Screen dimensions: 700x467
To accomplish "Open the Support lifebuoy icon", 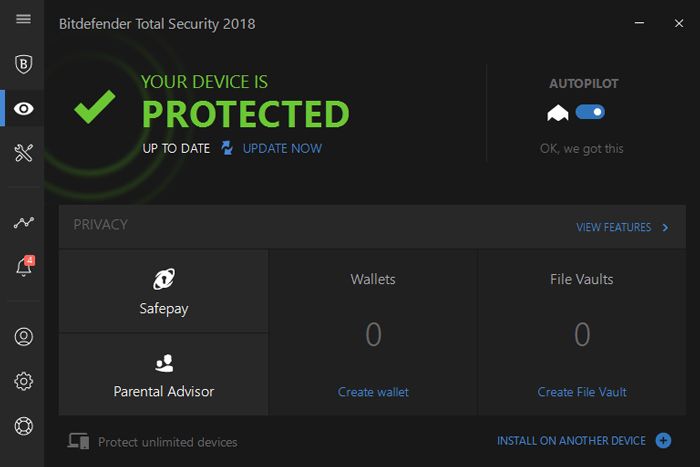I will pyautogui.click(x=23, y=425).
